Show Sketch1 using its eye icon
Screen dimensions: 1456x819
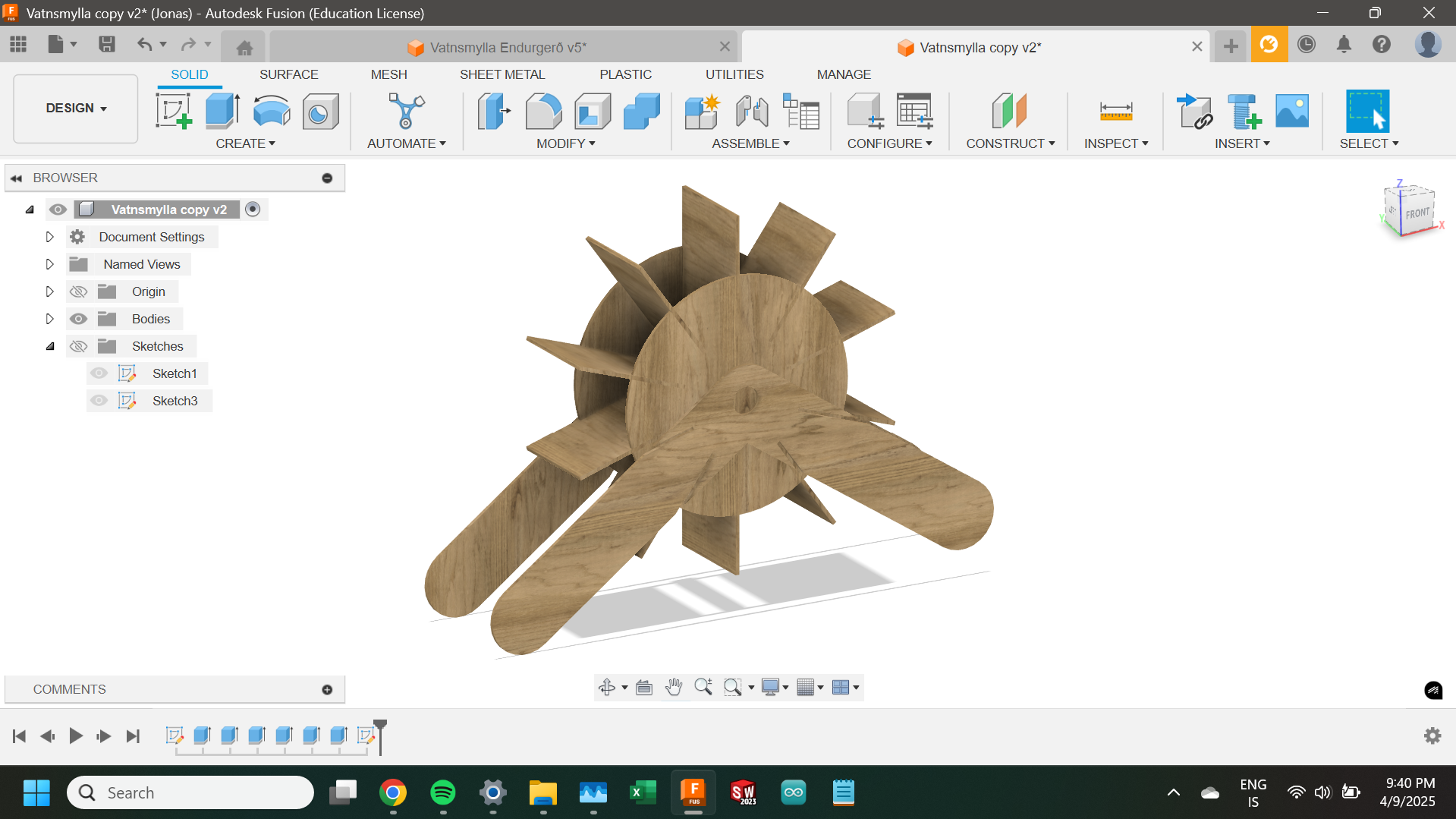[99, 373]
